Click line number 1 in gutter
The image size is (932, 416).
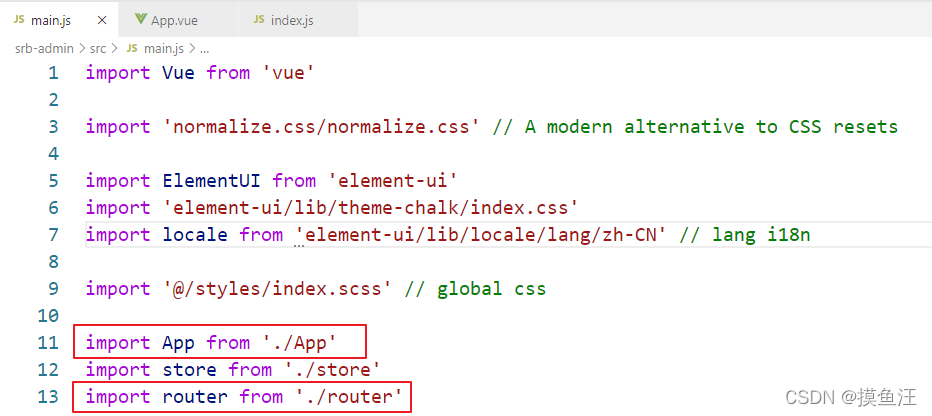tap(53, 73)
